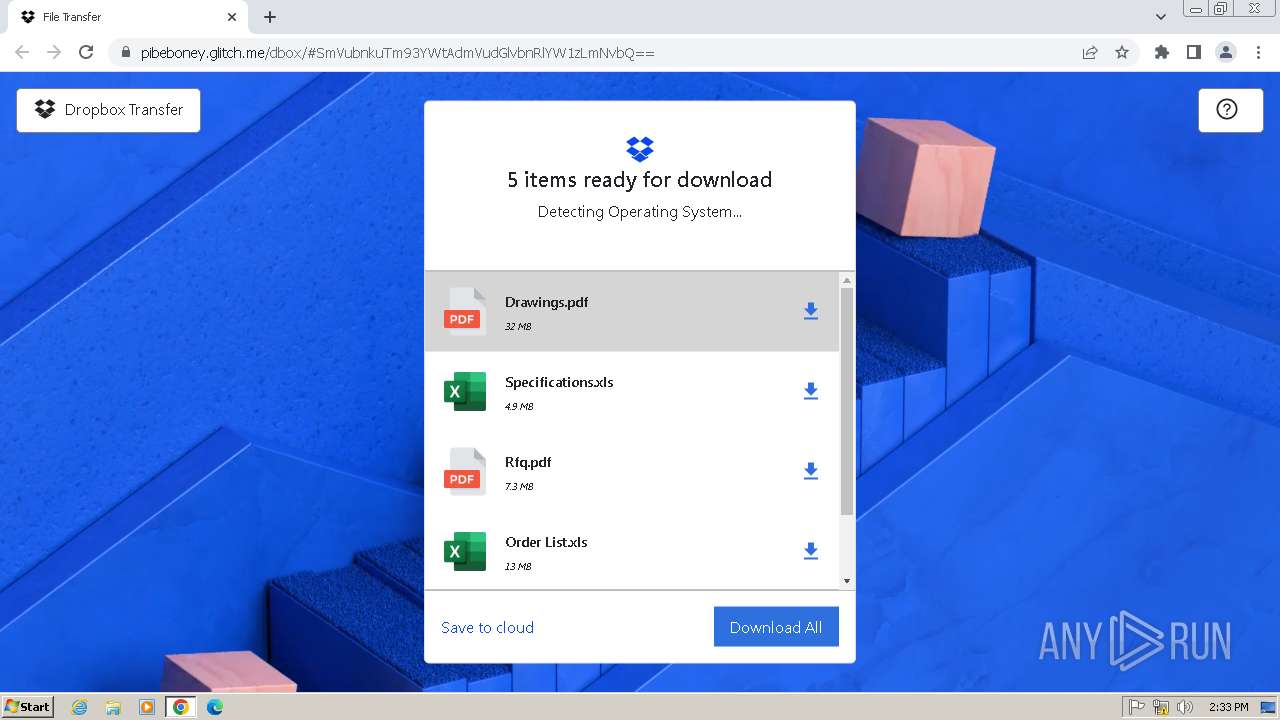Viewport: 1280px width, 720px height.
Task: Click the Dropbox Transfer button
Action: click(108, 110)
